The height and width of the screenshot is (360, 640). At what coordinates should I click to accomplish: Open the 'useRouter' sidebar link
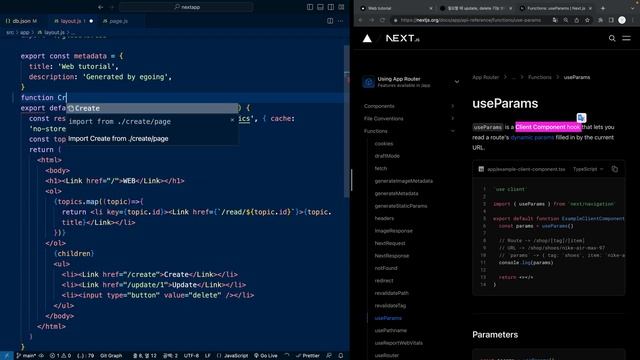pos(387,356)
